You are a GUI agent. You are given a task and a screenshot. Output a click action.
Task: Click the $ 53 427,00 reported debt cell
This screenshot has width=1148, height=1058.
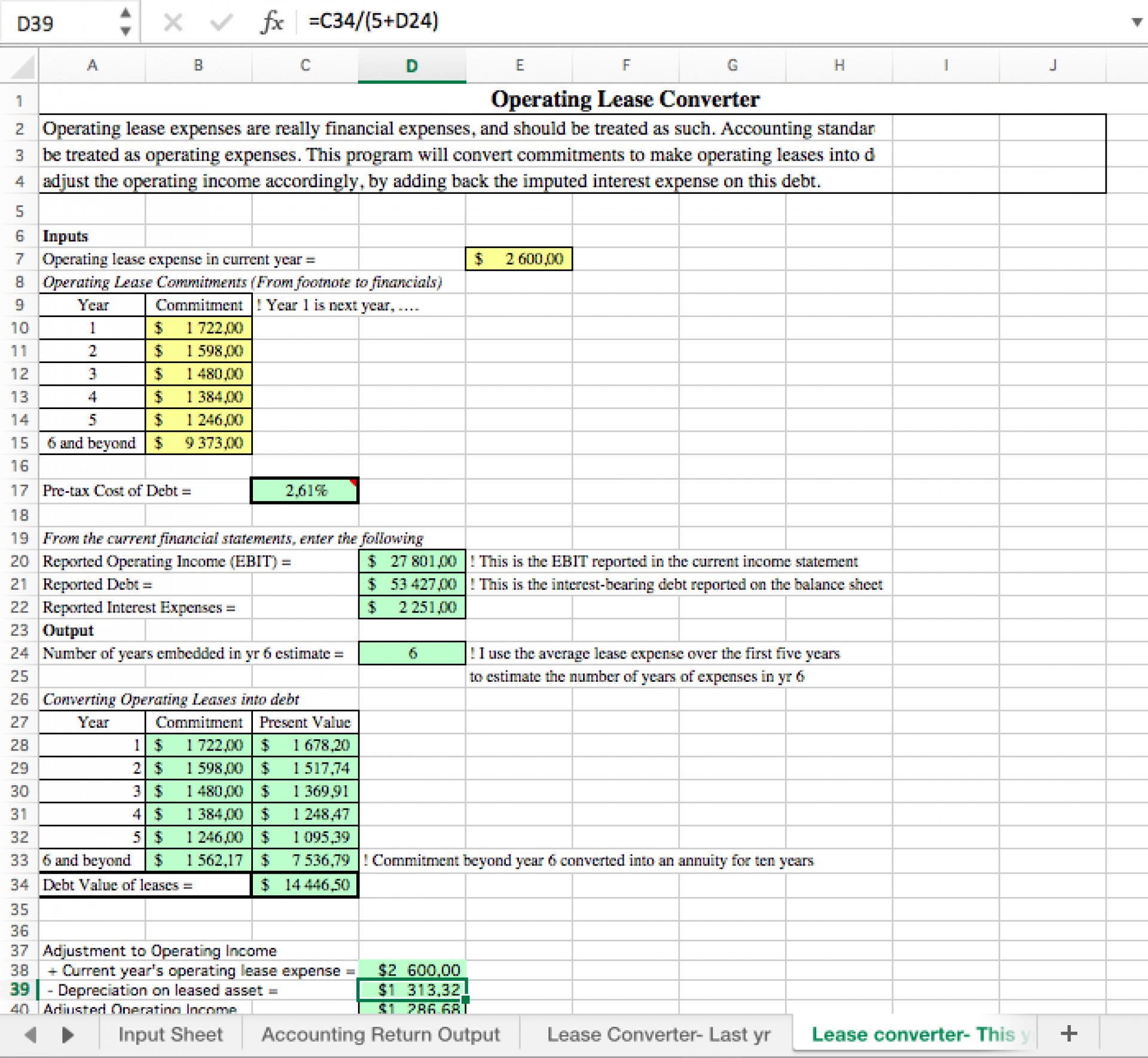click(x=412, y=584)
